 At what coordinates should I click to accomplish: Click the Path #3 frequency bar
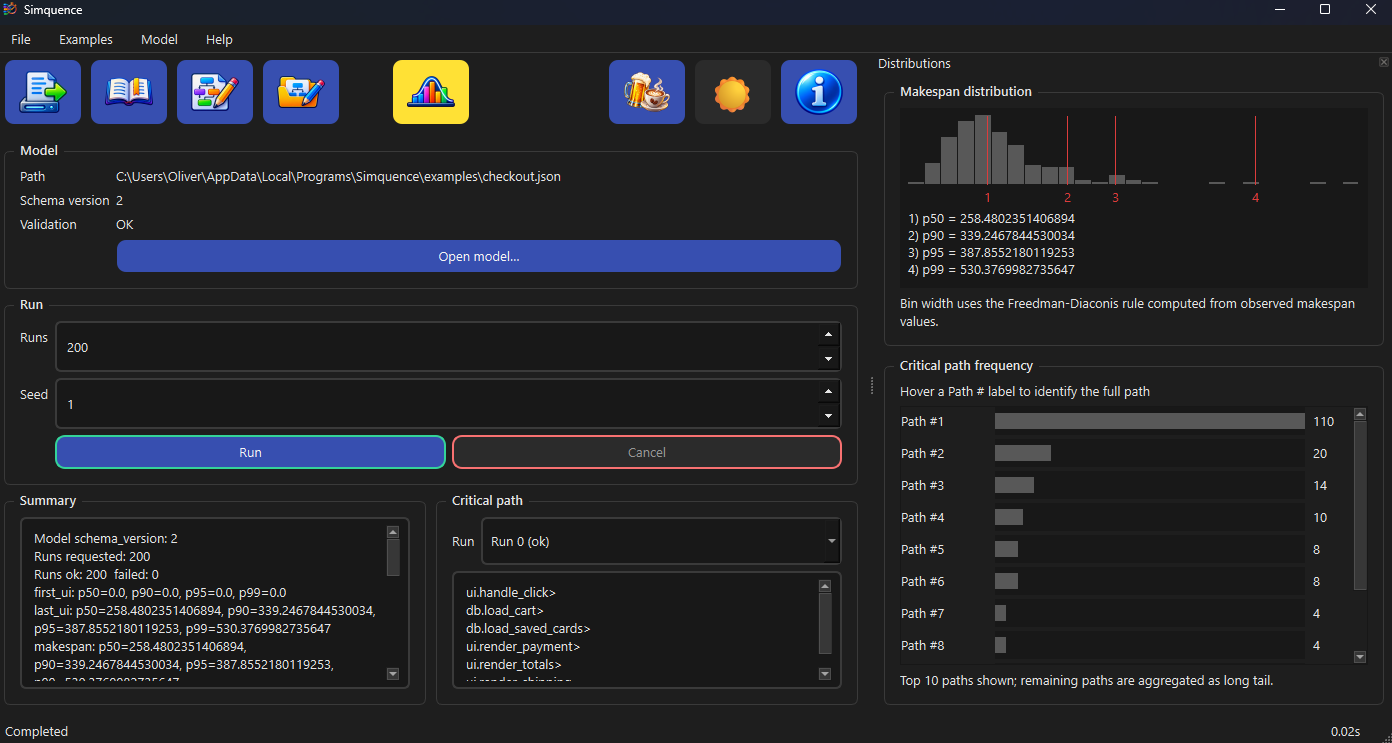[x=1014, y=485]
